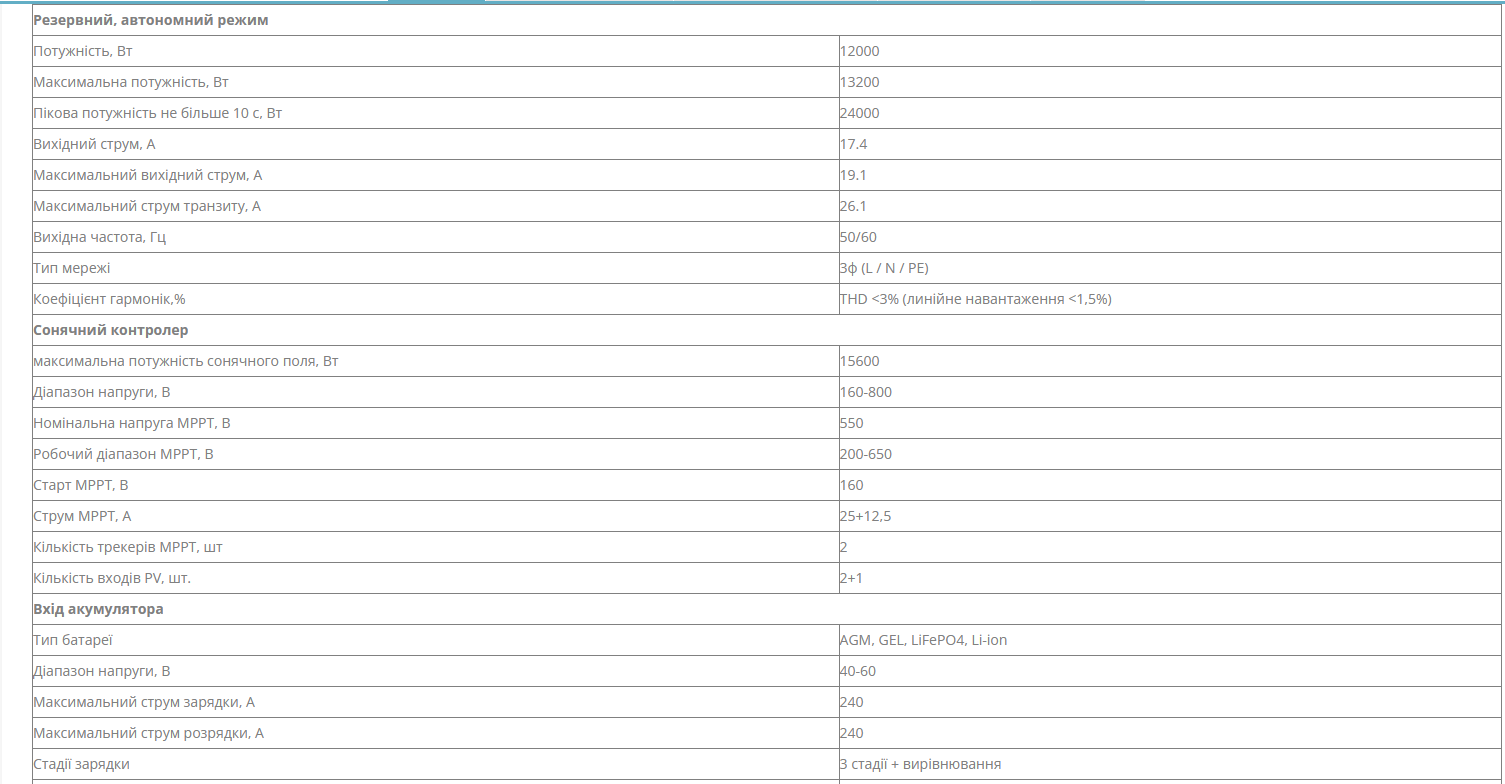
Task: Select the value 50/60
Action: coord(858,237)
